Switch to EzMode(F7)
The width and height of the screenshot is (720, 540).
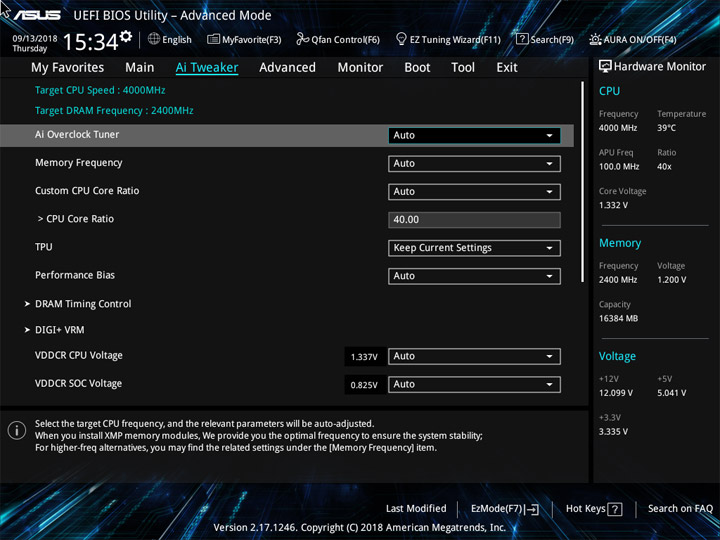click(505, 509)
